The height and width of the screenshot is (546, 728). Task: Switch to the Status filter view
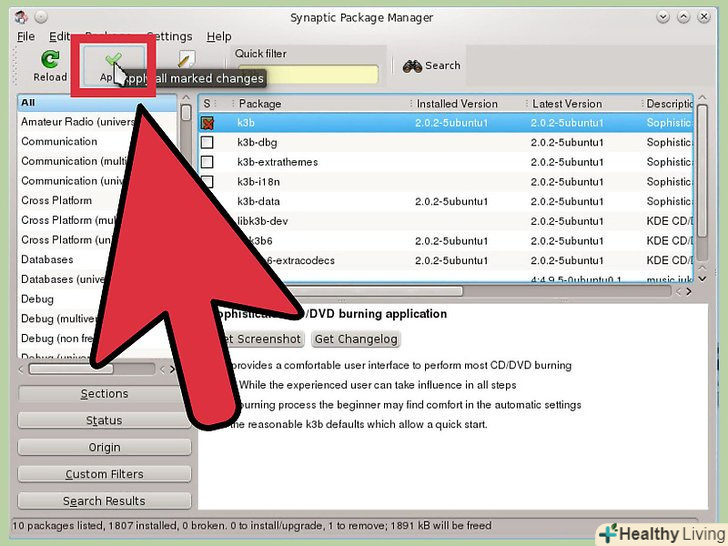click(104, 420)
